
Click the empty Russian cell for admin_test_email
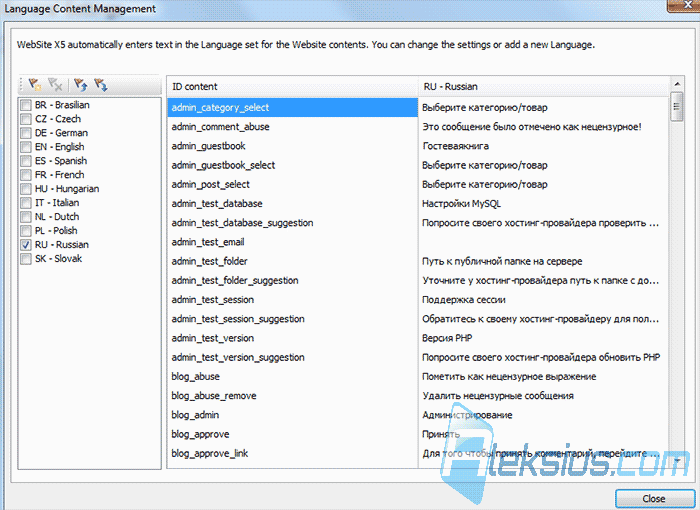click(x=544, y=242)
